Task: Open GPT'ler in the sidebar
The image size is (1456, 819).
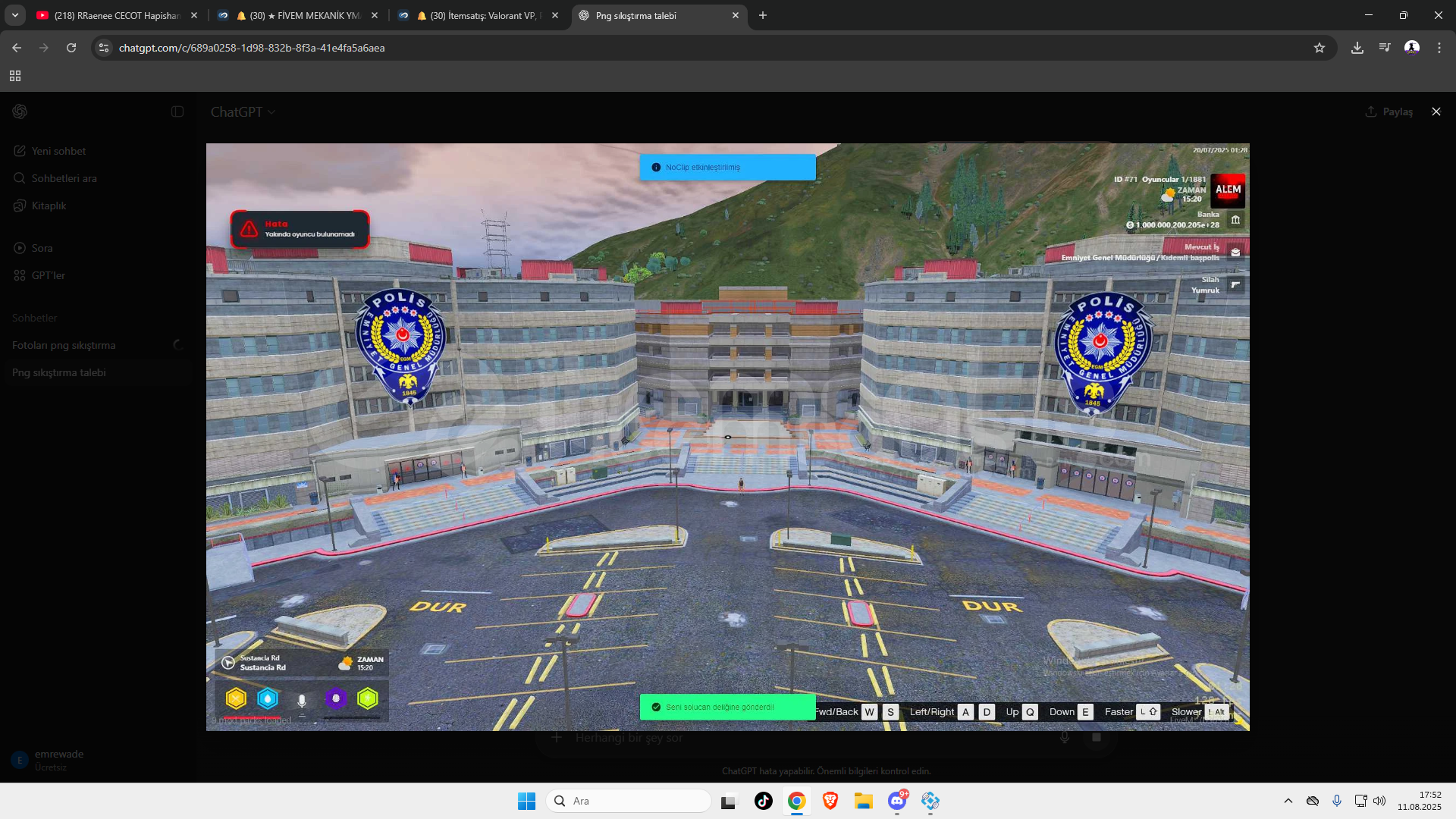Action: coord(99,275)
